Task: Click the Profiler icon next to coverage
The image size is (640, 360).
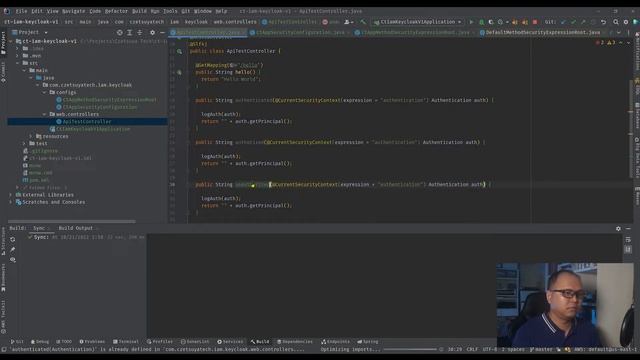Action: pos(500,22)
